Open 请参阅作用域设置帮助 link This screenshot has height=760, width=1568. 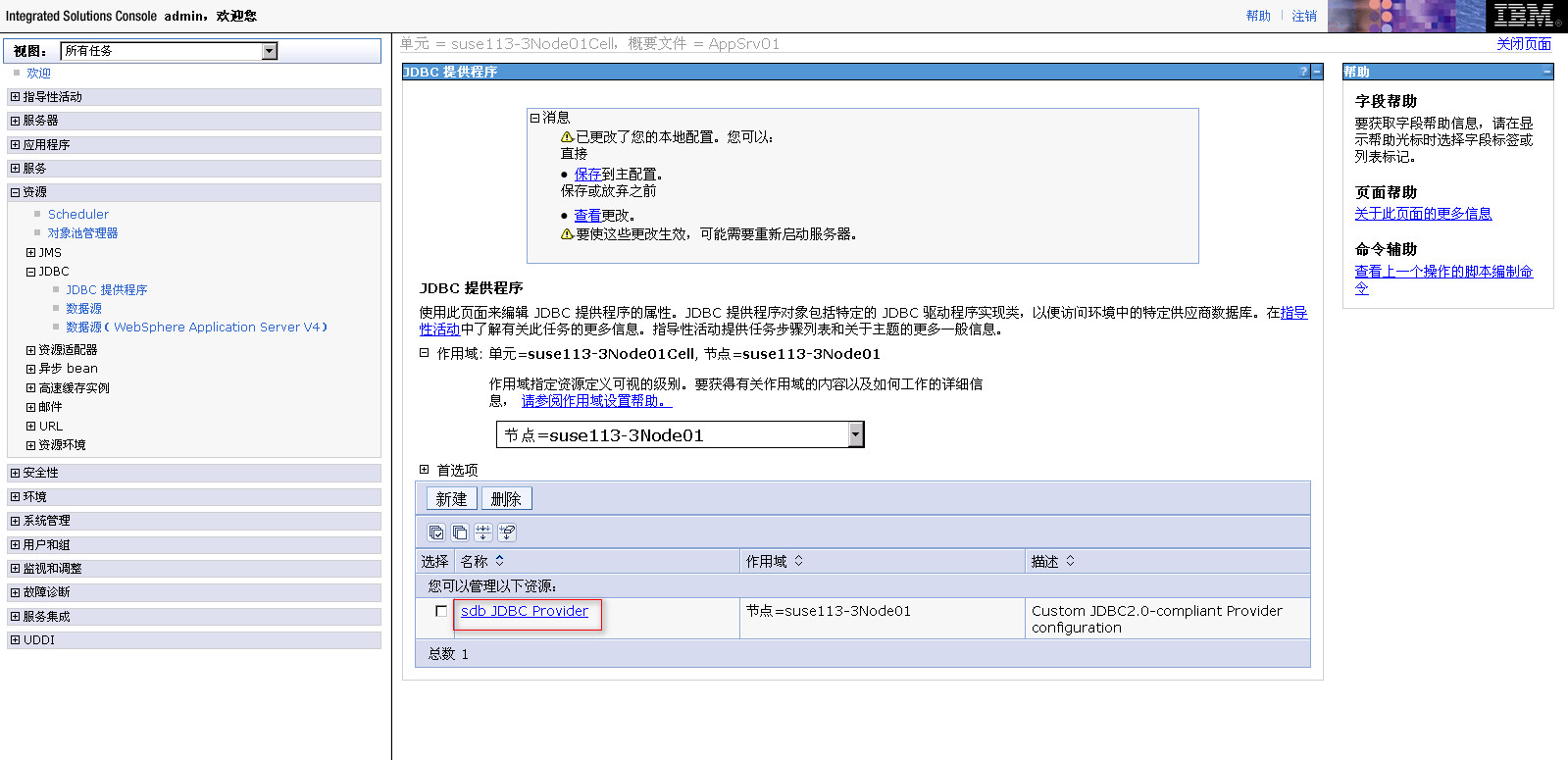click(x=596, y=401)
